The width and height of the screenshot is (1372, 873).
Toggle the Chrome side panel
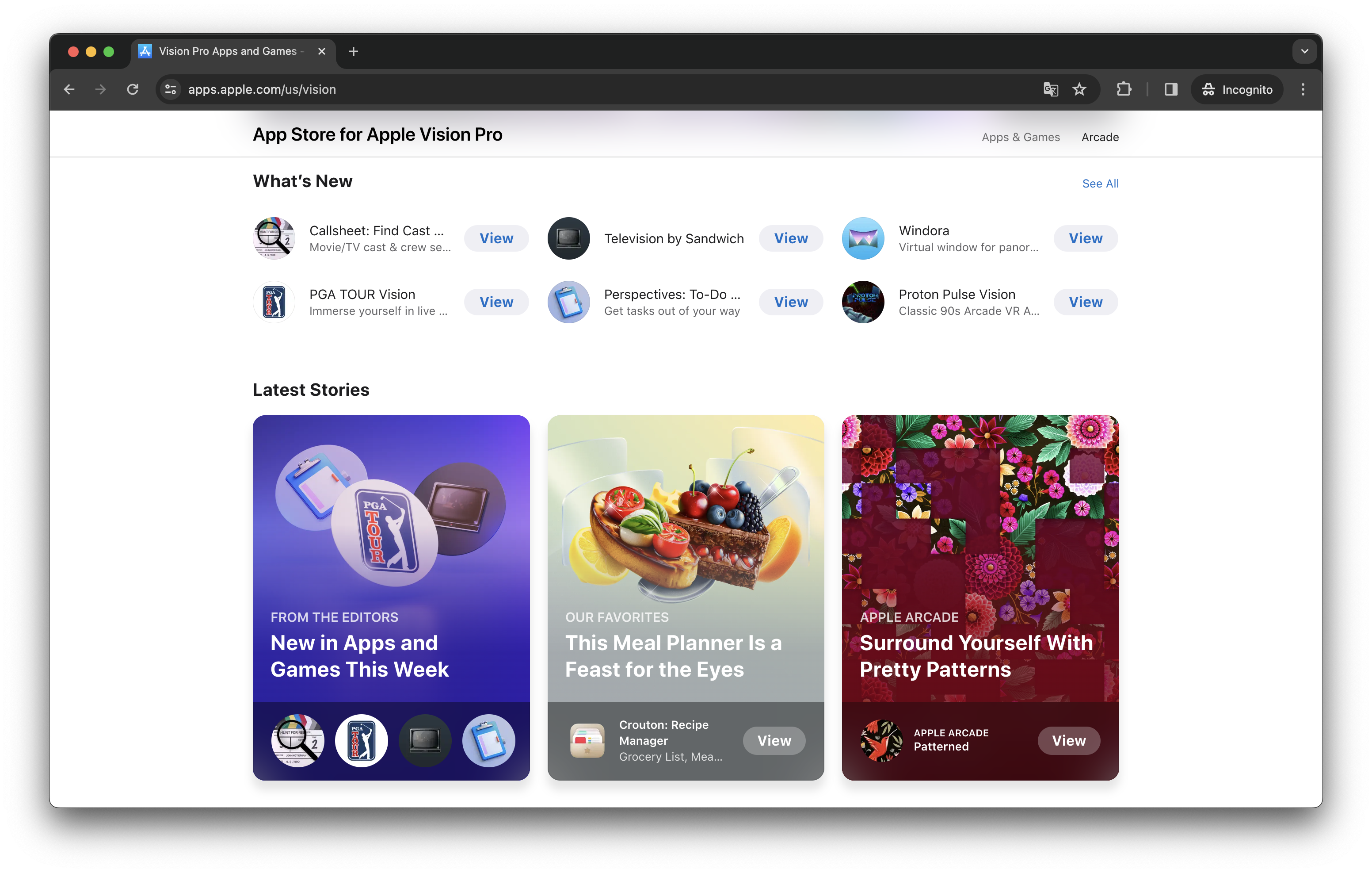click(x=1171, y=89)
